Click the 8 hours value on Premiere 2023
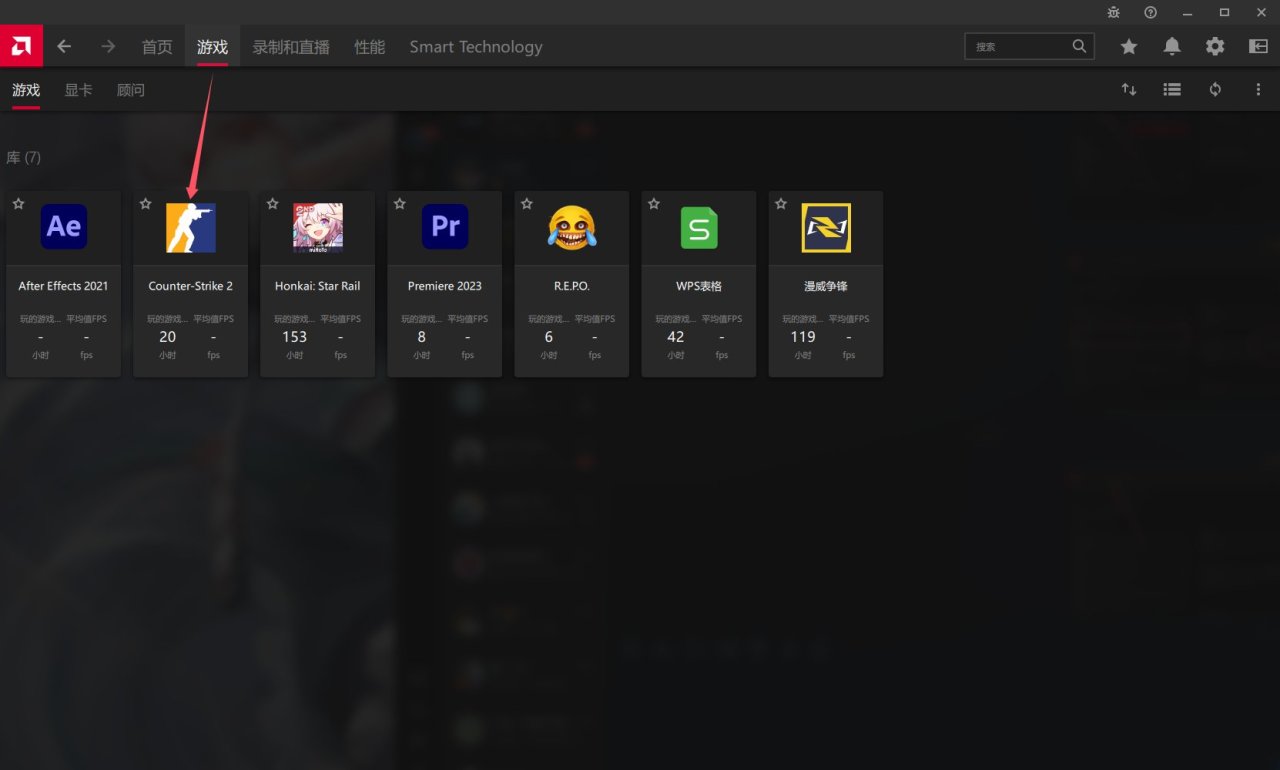The height and width of the screenshot is (770, 1280). coord(422,337)
